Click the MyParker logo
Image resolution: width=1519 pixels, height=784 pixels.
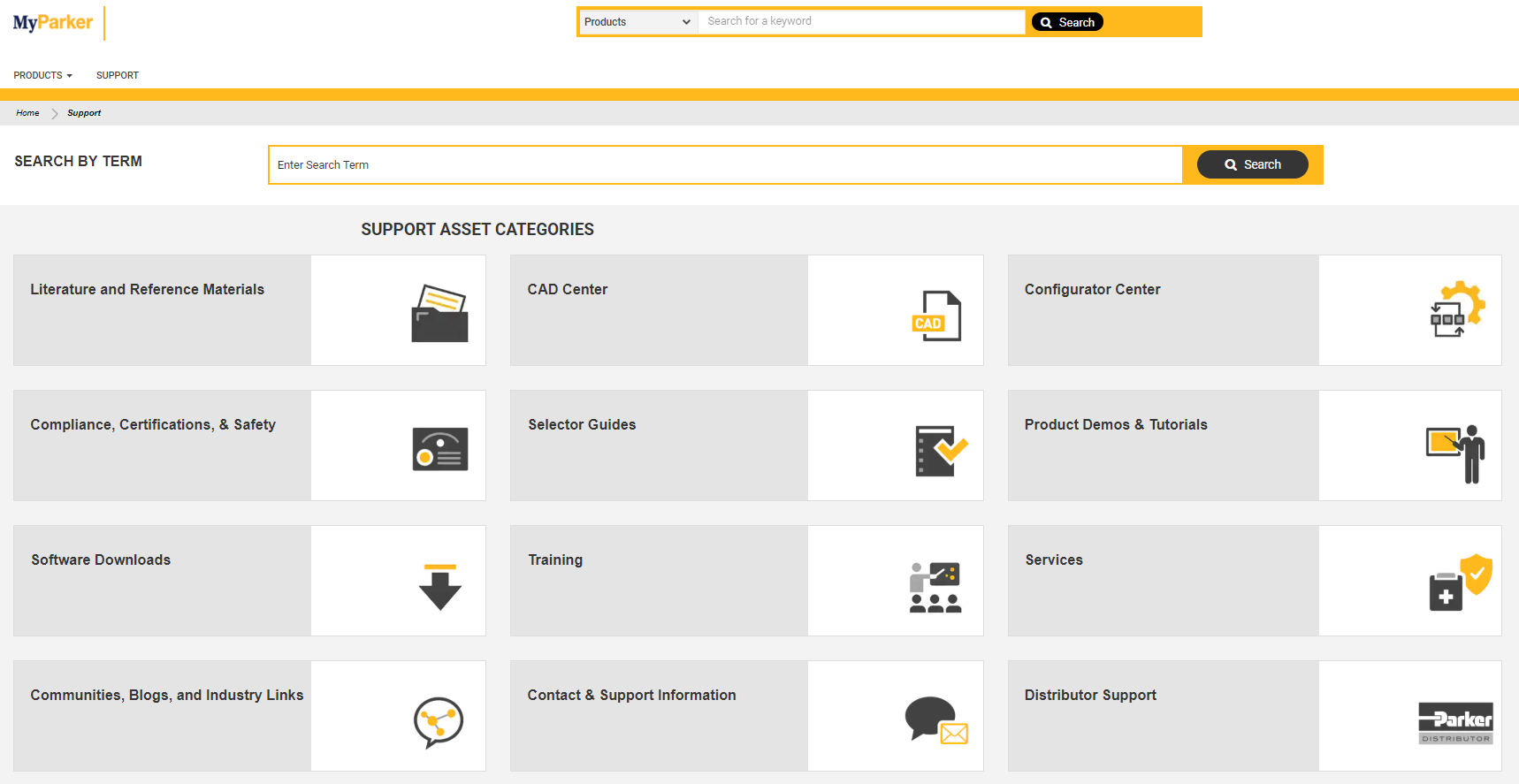click(53, 22)
